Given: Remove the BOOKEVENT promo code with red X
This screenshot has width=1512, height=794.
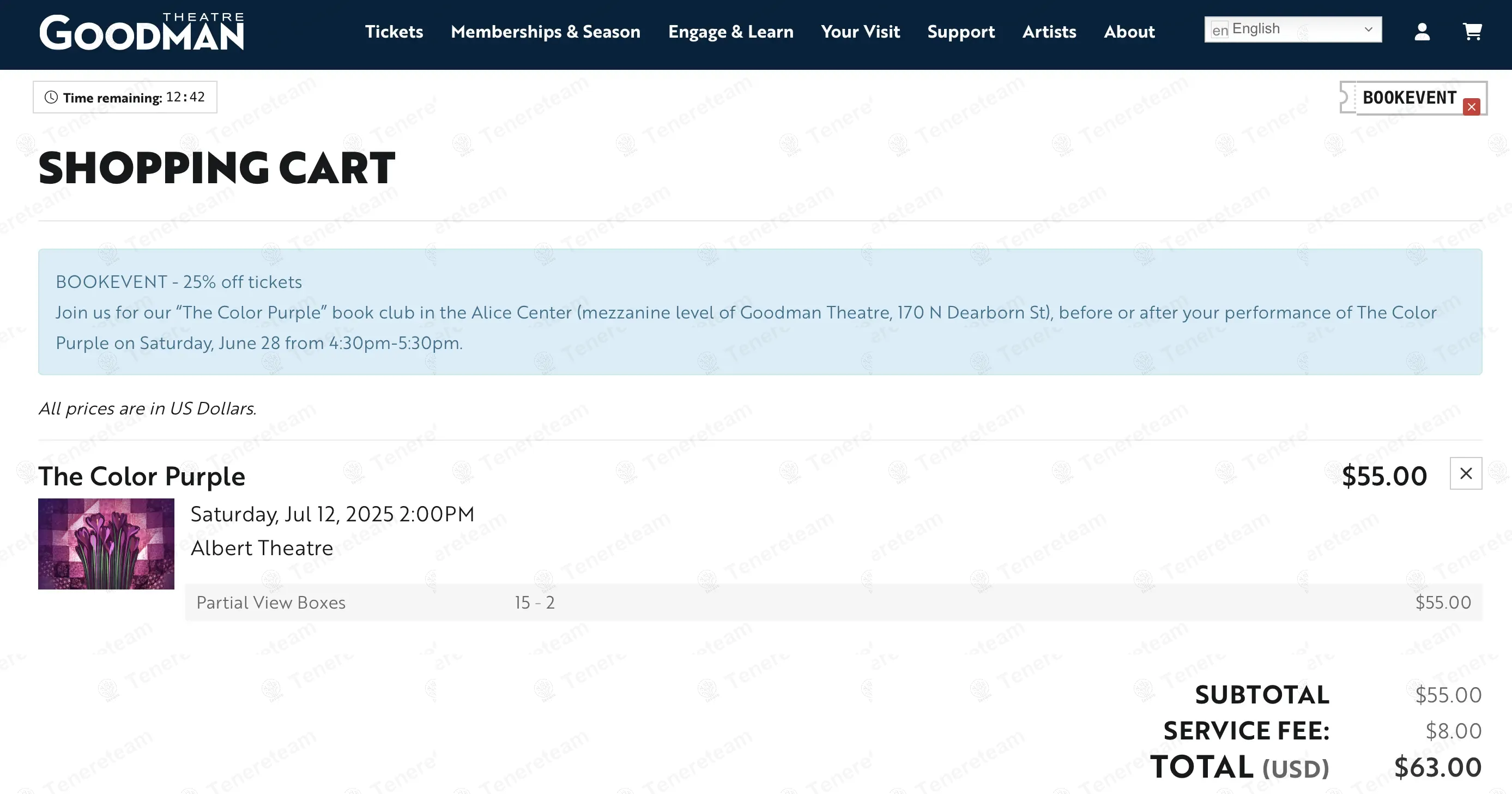Looking at the screenshot, I should pos(1472,107).
